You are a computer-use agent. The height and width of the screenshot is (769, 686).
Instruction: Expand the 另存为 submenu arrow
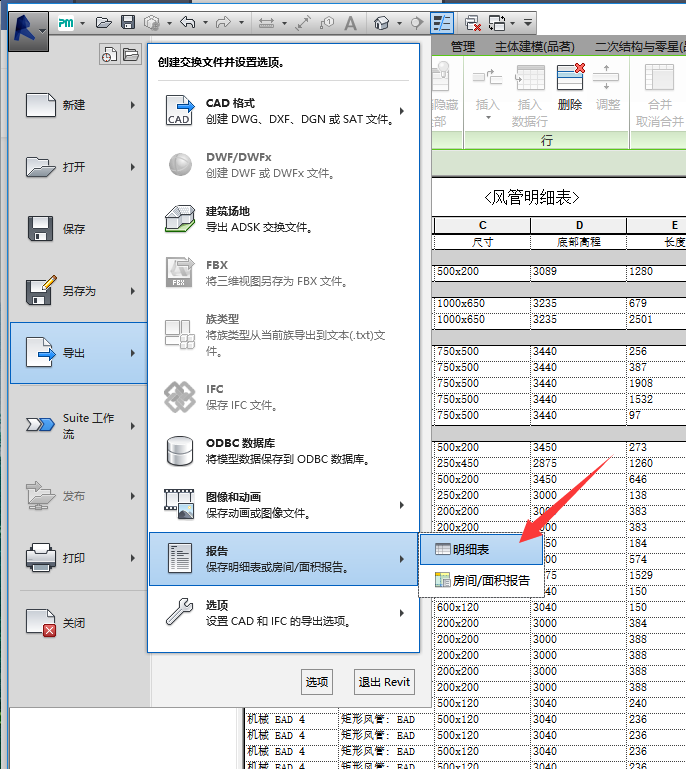click(133, 291)
